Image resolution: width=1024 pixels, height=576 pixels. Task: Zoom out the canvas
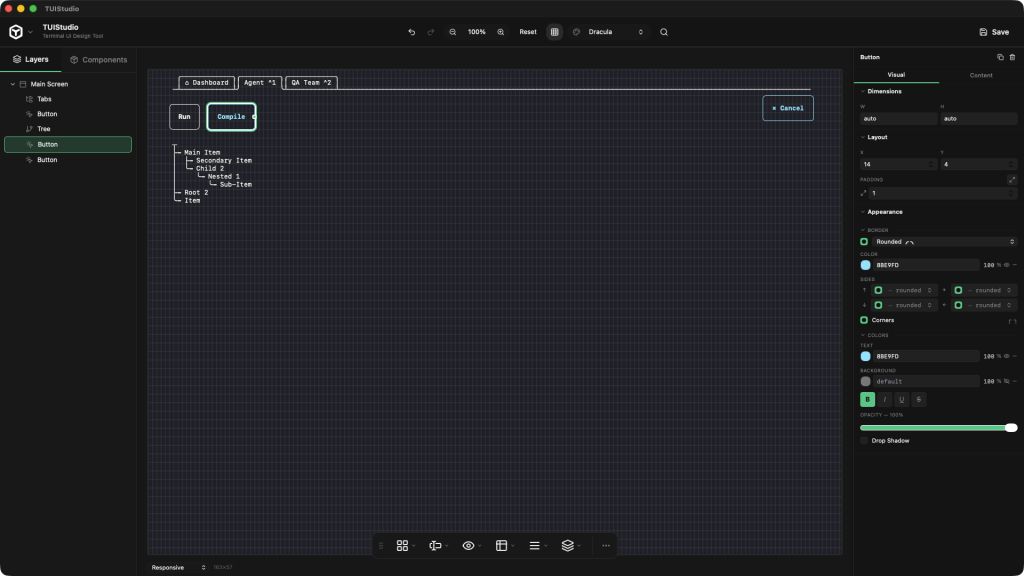tap(453, 32)
